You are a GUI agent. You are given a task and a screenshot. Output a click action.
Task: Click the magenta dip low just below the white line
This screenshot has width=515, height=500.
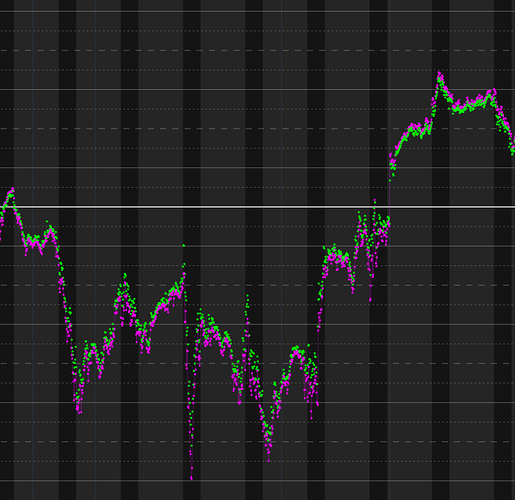click(370, 300)
